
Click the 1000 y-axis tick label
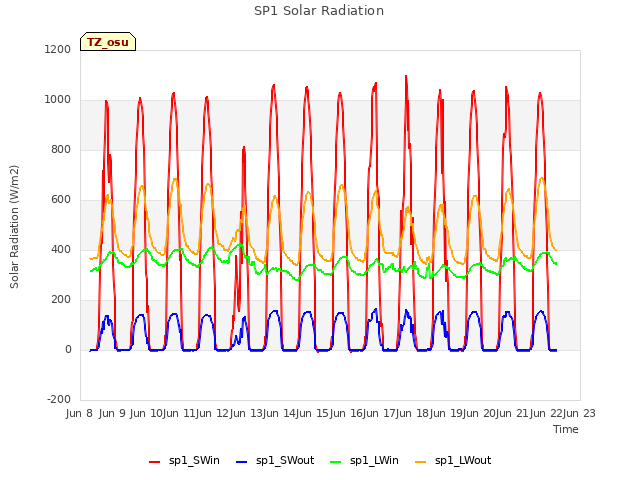tap(58, 100)
